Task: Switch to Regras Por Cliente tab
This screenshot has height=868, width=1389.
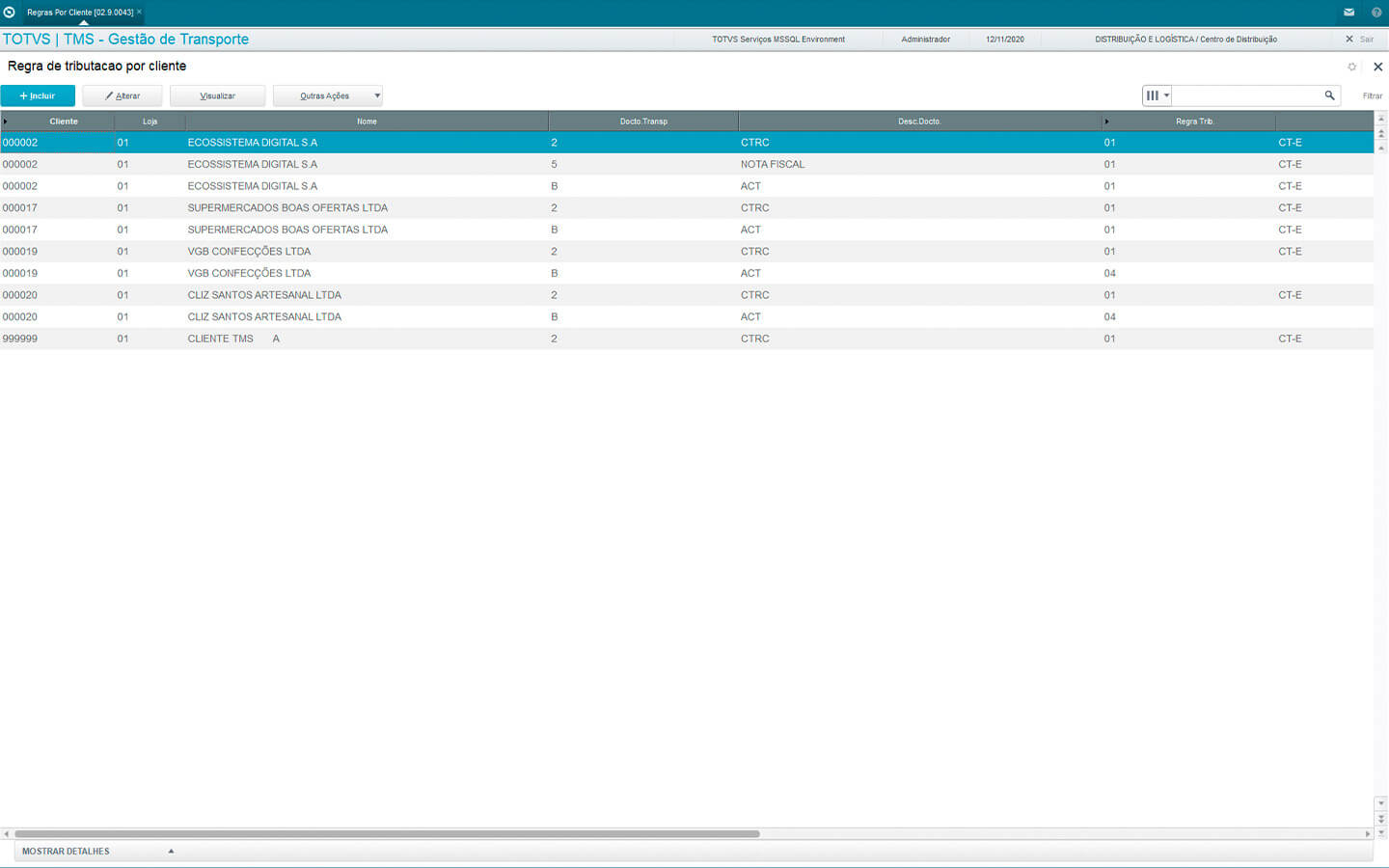Action: (x=80, y=13)
